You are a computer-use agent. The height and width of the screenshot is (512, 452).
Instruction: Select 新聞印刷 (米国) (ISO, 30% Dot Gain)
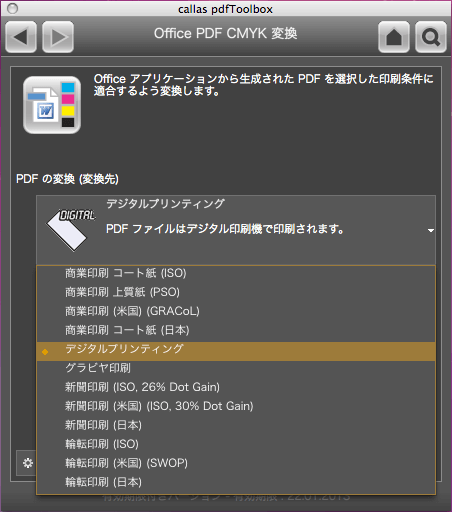[236, 406]
